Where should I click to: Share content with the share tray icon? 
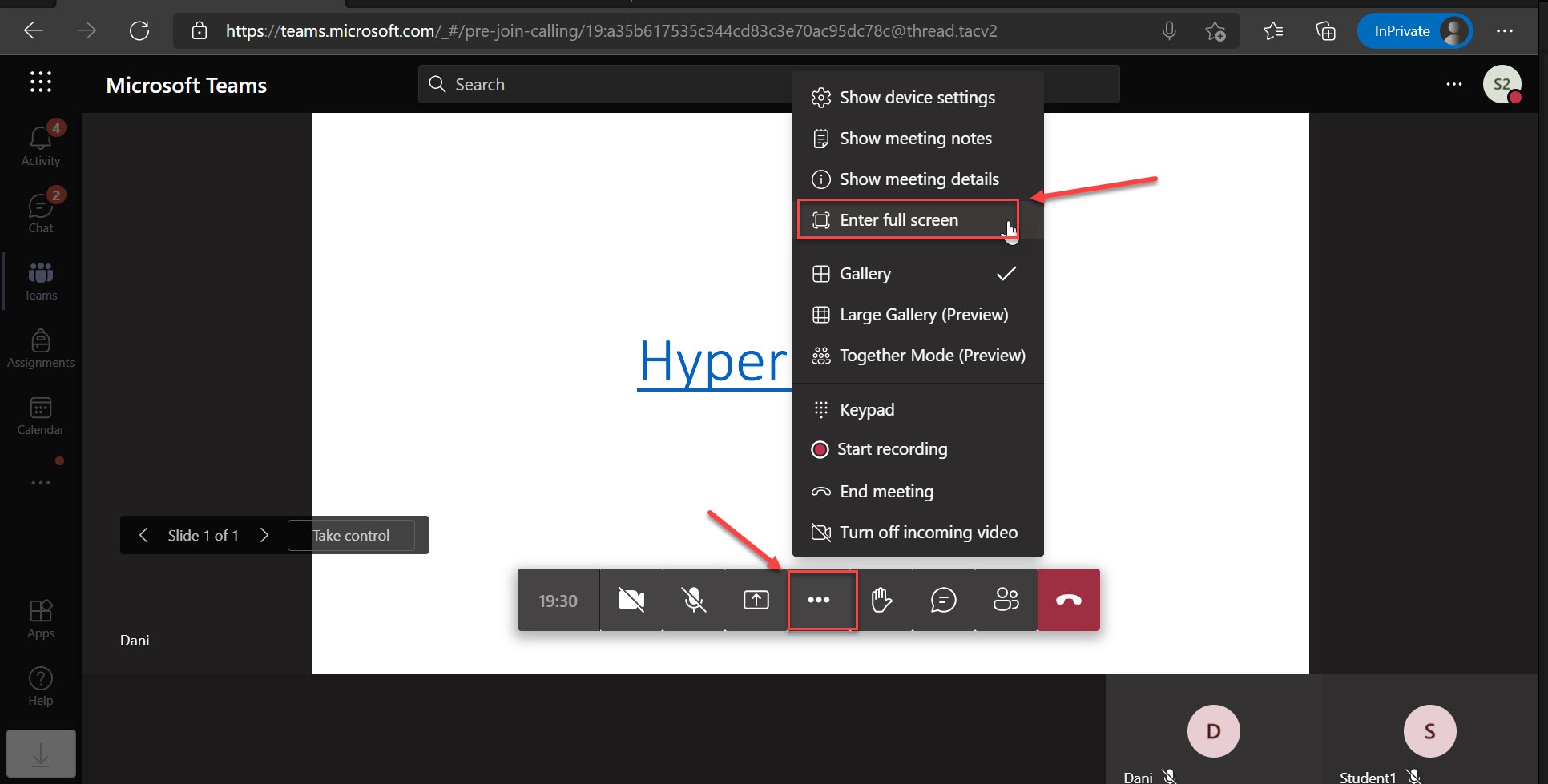756,600
